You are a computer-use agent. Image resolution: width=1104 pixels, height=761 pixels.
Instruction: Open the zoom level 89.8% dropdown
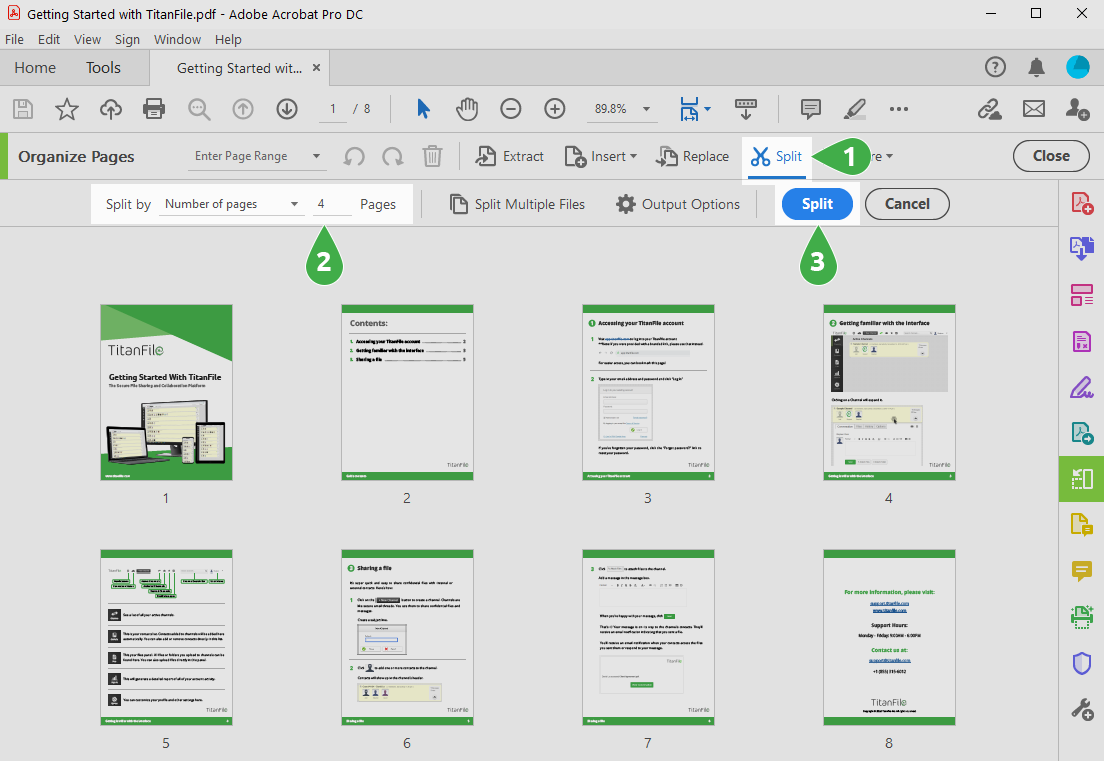[622, 109]
